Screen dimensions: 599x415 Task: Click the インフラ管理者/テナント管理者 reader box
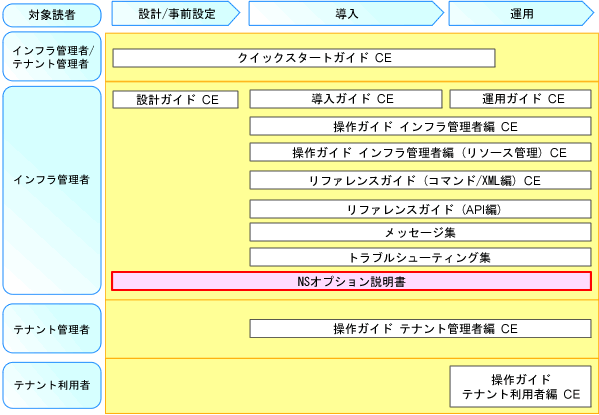click(52, 57)
